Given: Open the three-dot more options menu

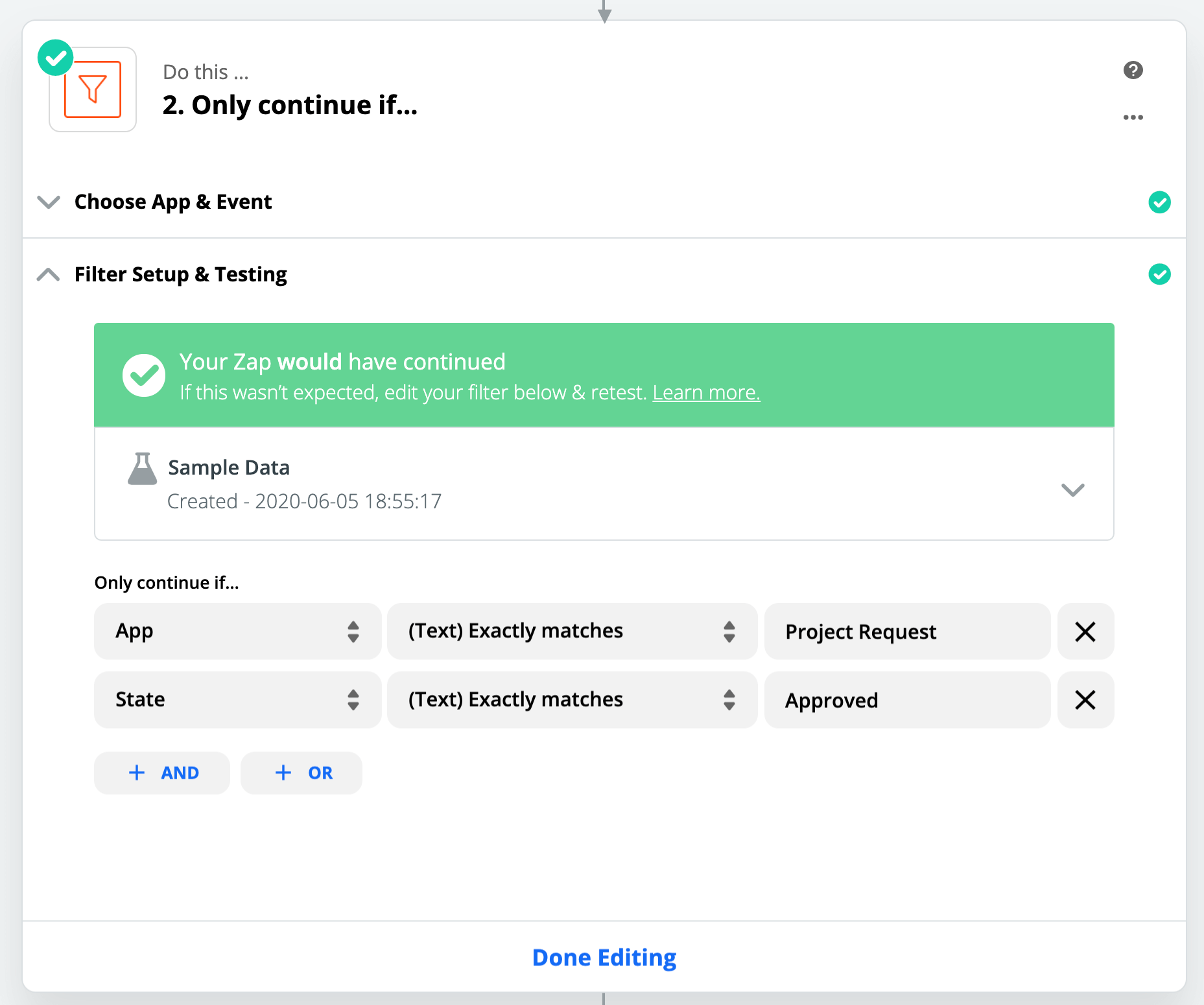Looking at the screenshot, I should click(1133, 117).
